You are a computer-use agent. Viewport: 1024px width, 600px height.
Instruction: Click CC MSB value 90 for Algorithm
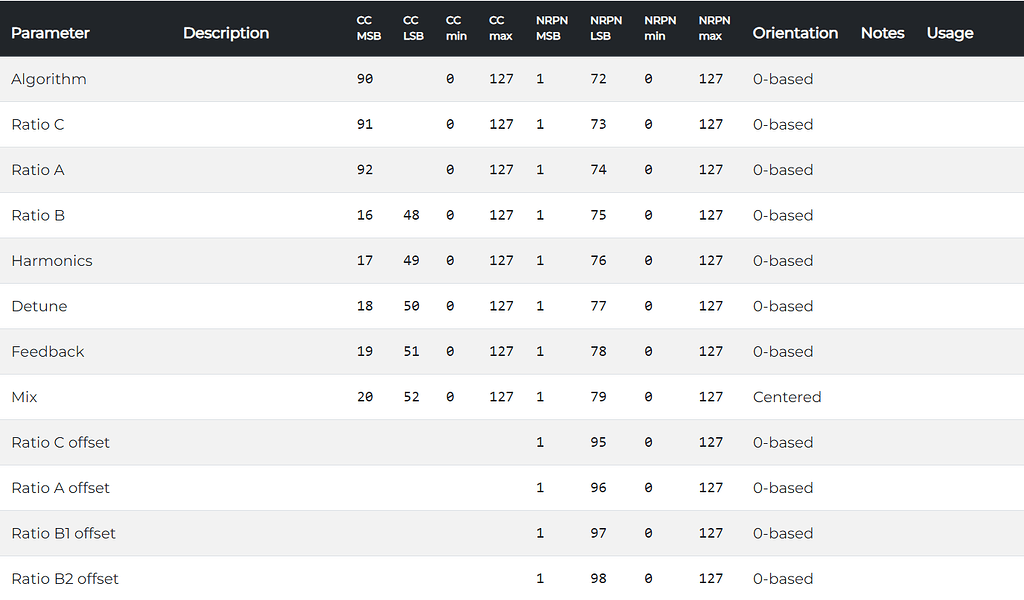365,79
